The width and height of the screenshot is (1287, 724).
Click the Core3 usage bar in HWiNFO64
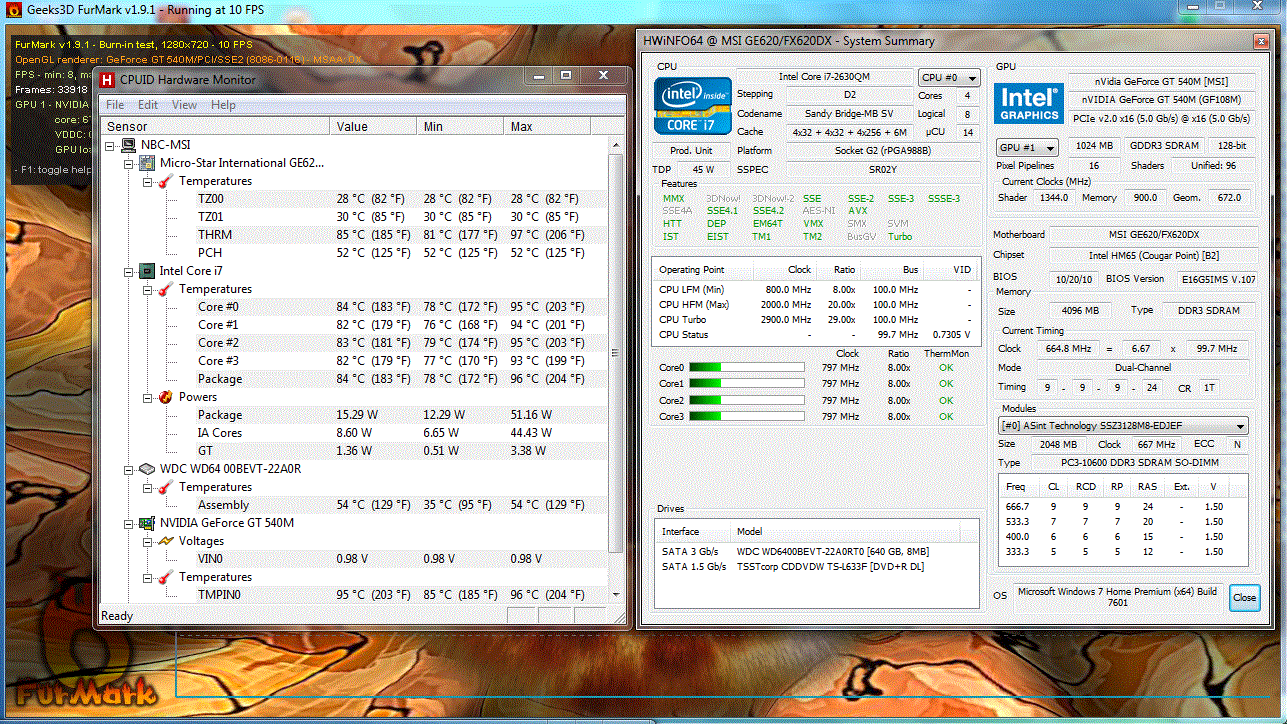pyautogui.click(x=746, y=416)
